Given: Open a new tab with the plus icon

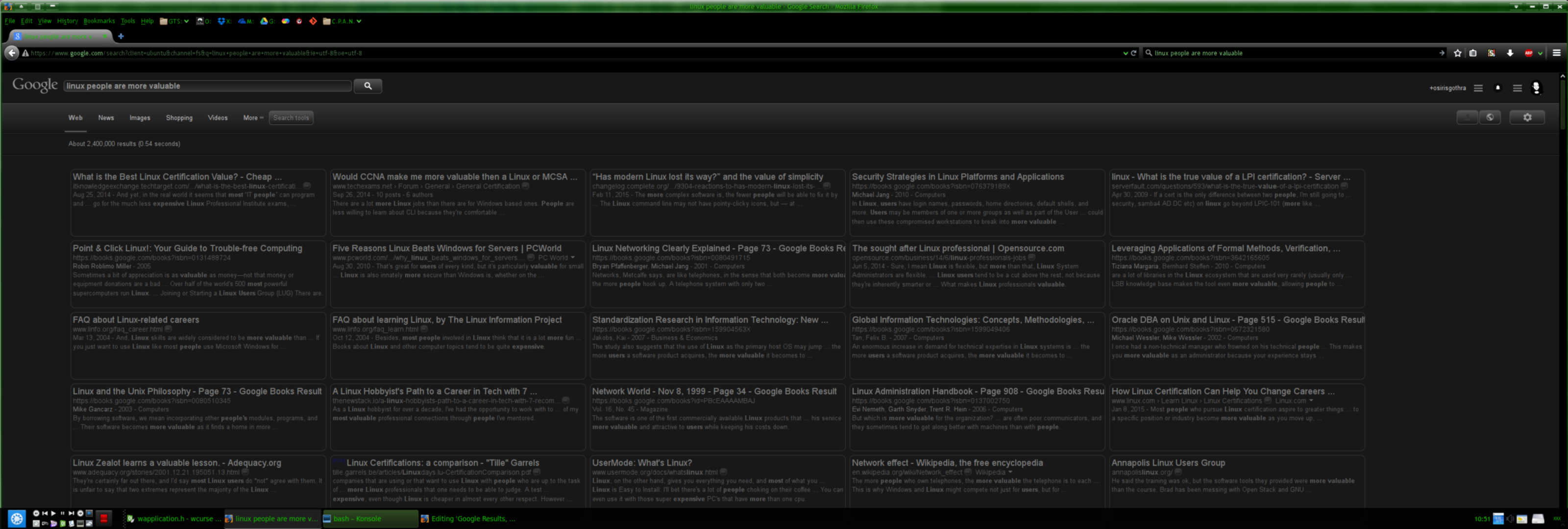Looking at the screenshot, I should pyautogui.click(x=121, y=36).
